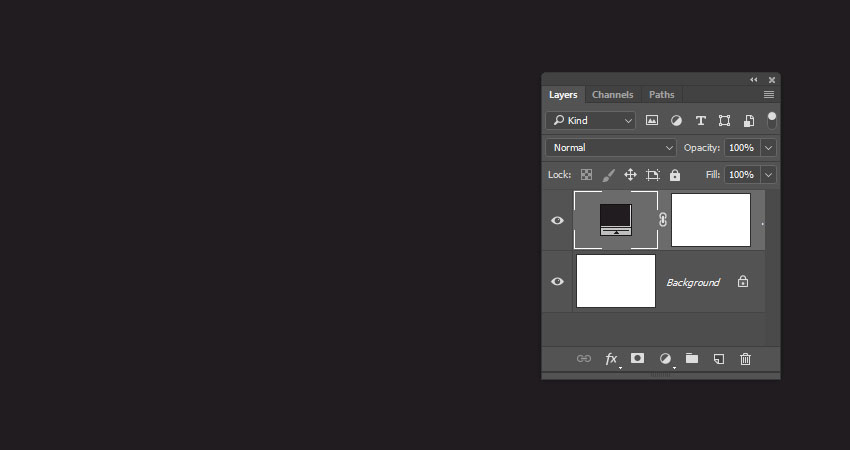This screenshot has width=850, height=450.
Task: Switch to the Channels tab
Action: 612,95
